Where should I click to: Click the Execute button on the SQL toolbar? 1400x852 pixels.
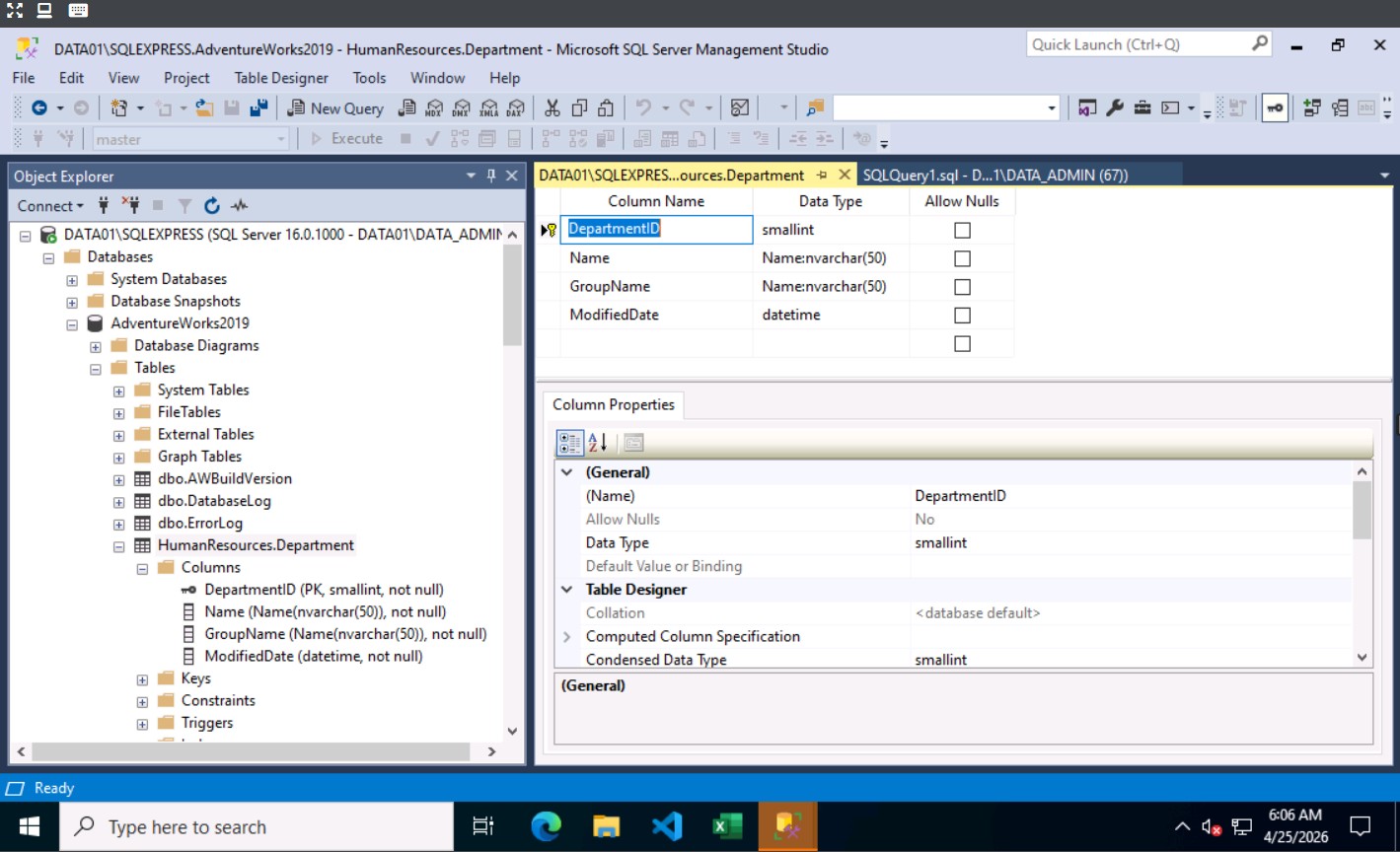[x=347, y=138]
